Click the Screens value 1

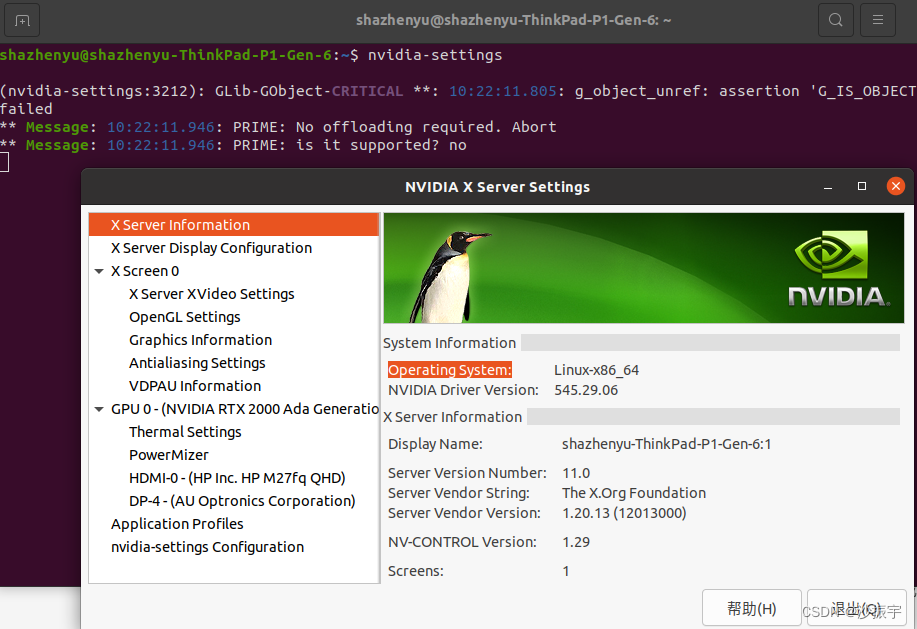(x=566, y=571)
